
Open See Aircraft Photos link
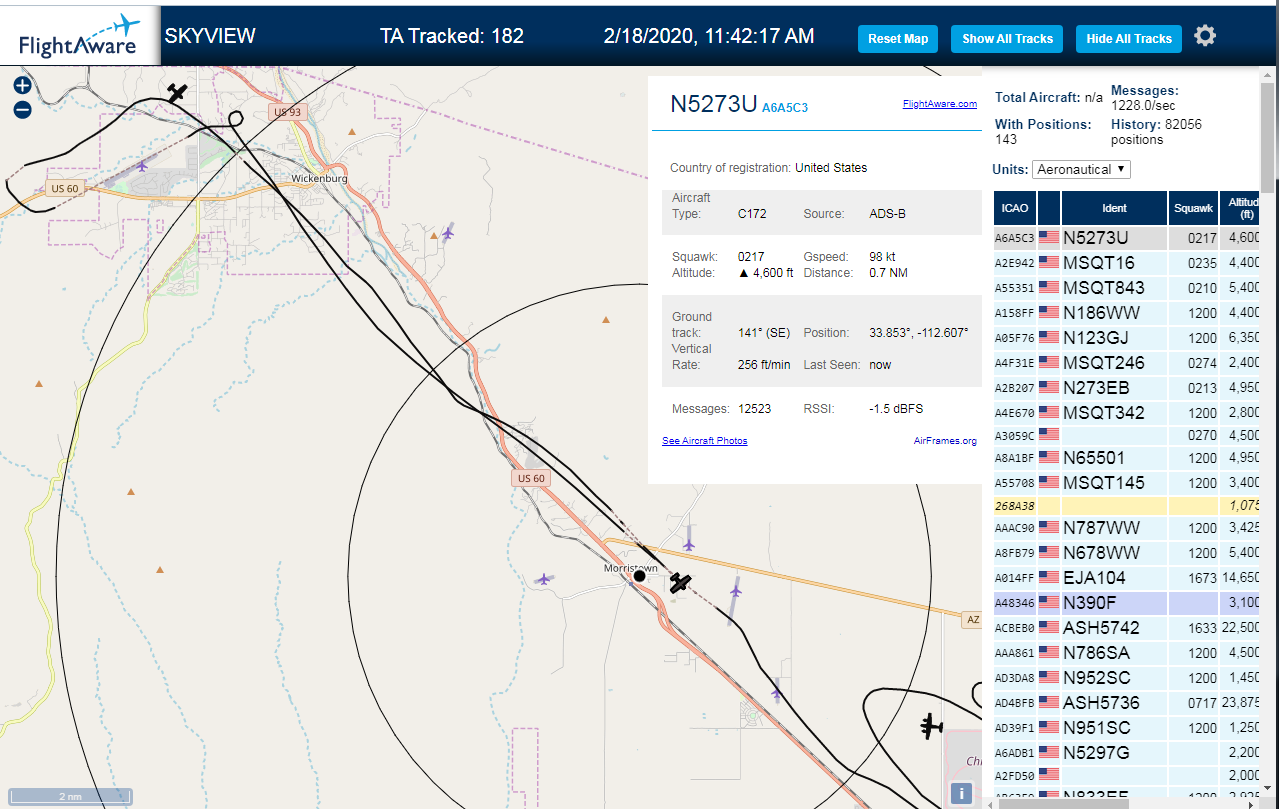point(704,441)
